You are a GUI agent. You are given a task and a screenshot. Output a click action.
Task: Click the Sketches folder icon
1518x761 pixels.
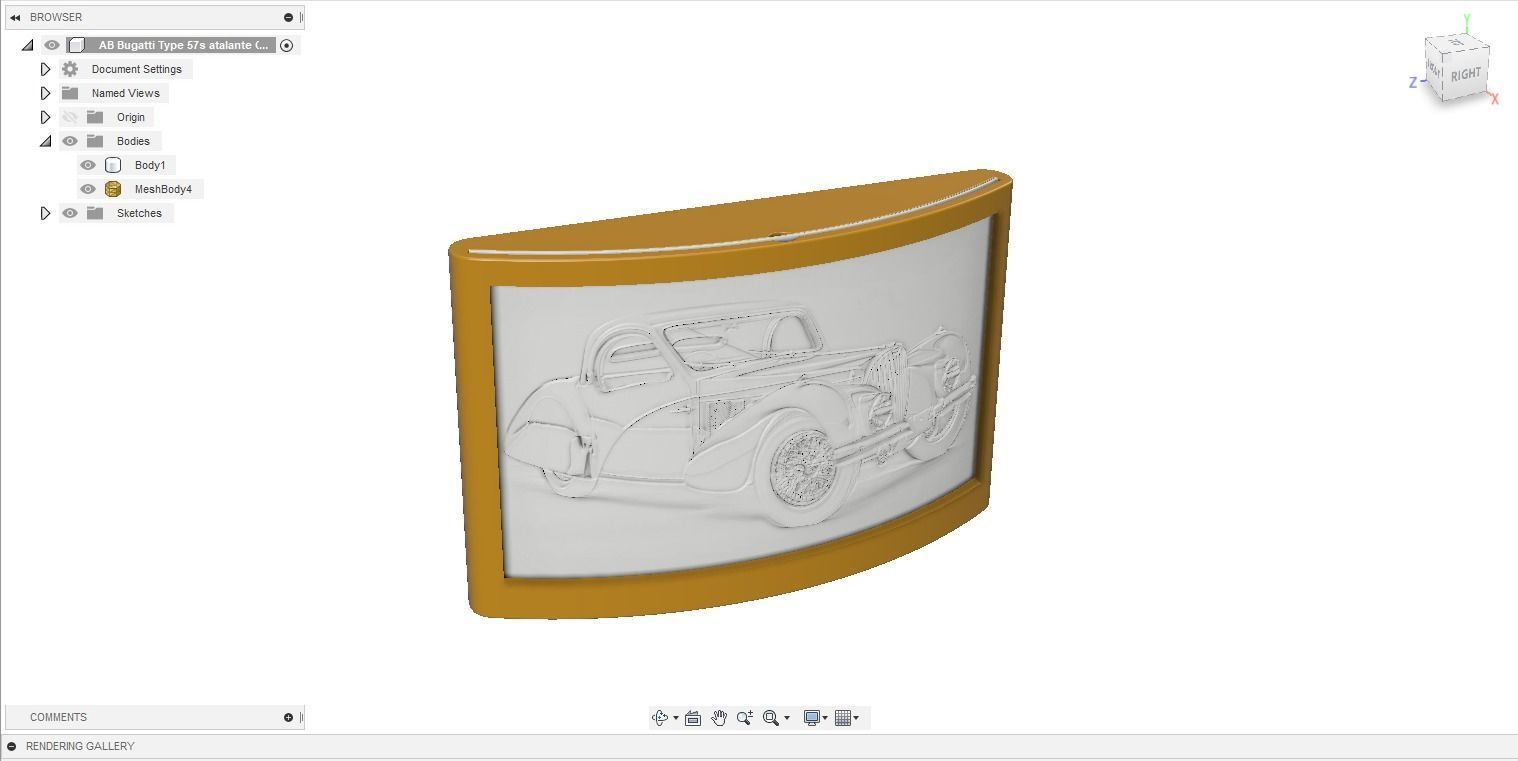coord(95,213)
